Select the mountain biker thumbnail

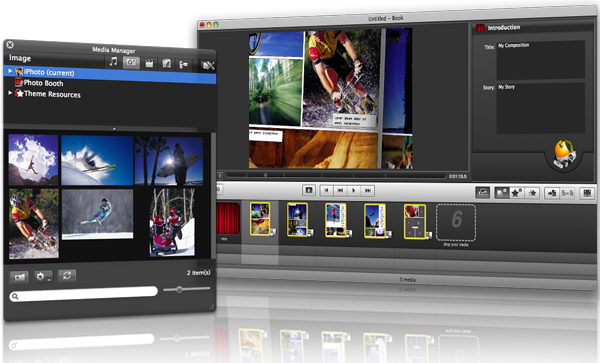click(x=34, y=223)
